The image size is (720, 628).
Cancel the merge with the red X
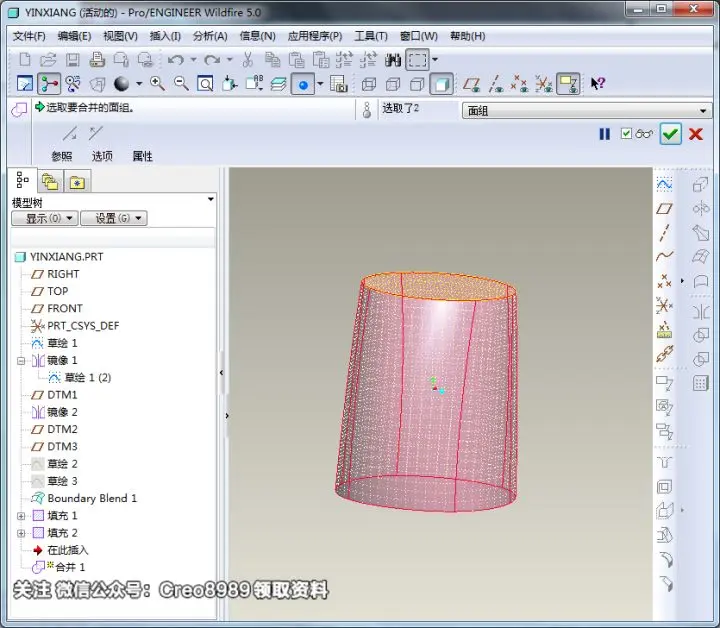point(696,134)
